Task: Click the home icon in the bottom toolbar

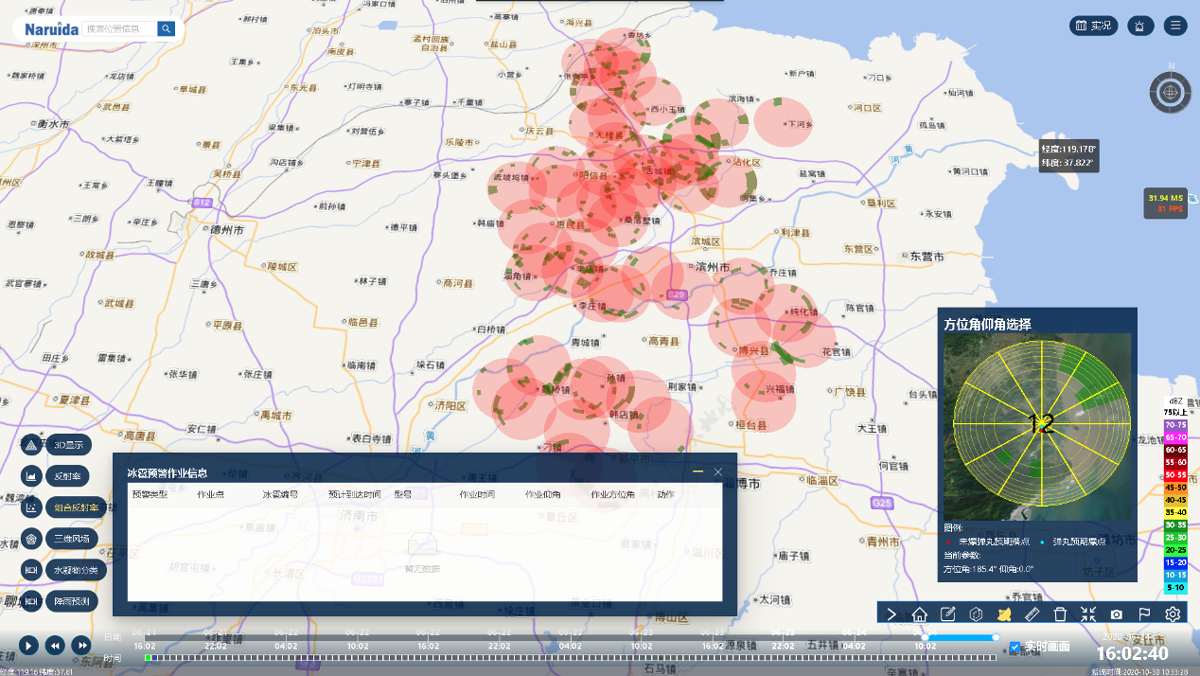Action: click(x=920, y=614)
